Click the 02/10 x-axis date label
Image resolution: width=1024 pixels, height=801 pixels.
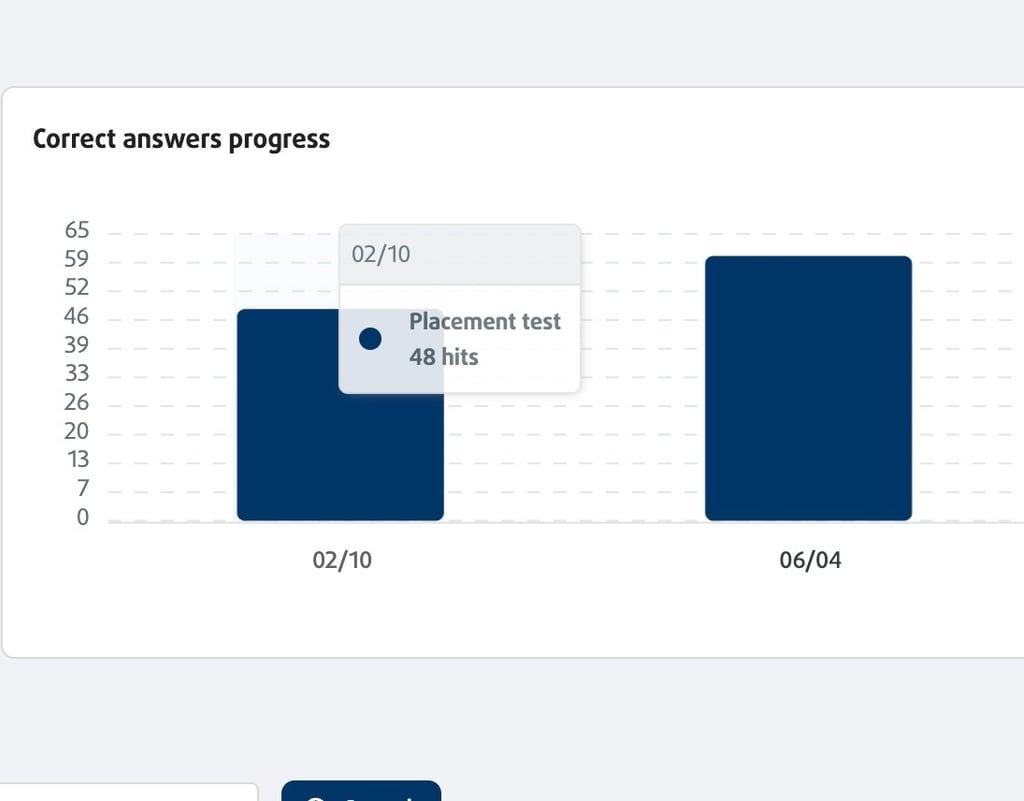coord(342,560)
